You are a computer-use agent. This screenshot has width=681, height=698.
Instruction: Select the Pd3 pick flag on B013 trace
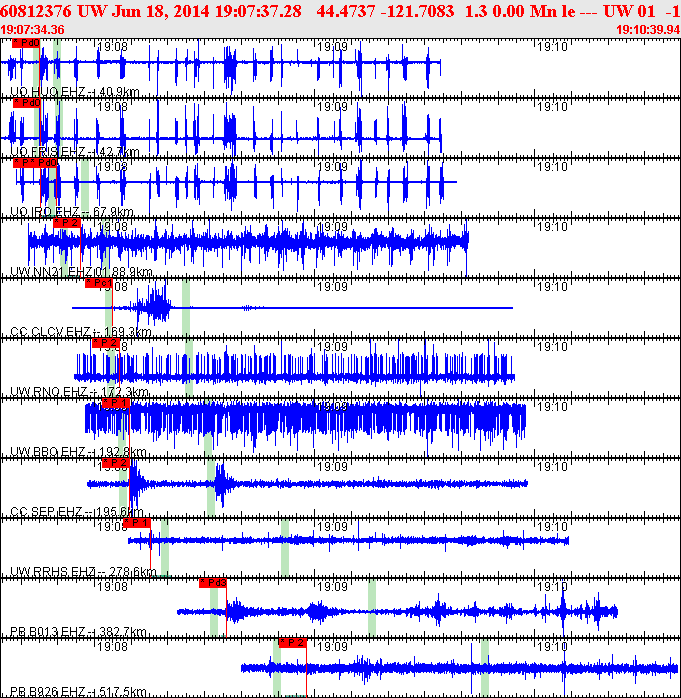[213, 583]
